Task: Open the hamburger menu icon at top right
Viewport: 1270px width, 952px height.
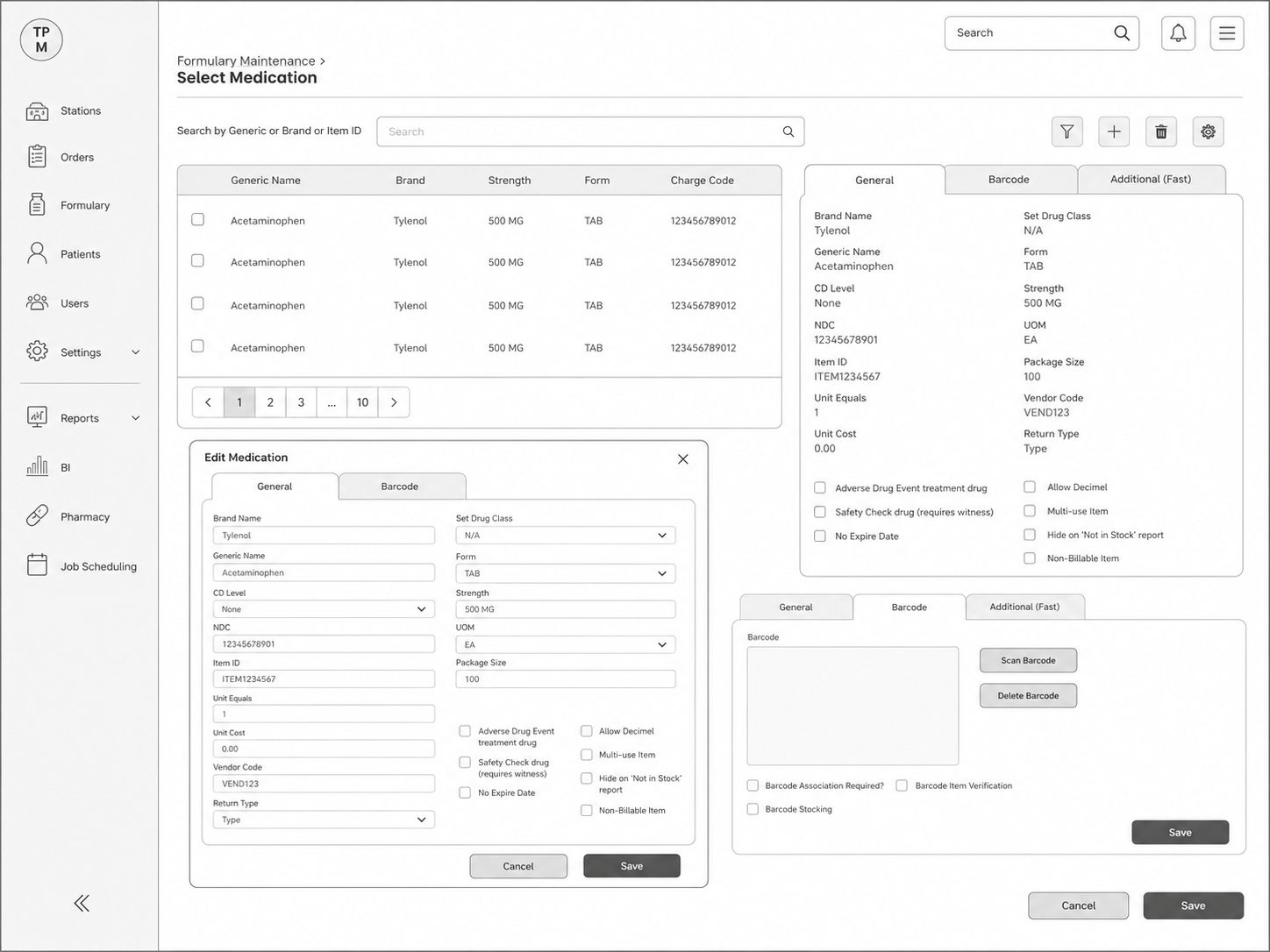Action: pos(1227,33)
